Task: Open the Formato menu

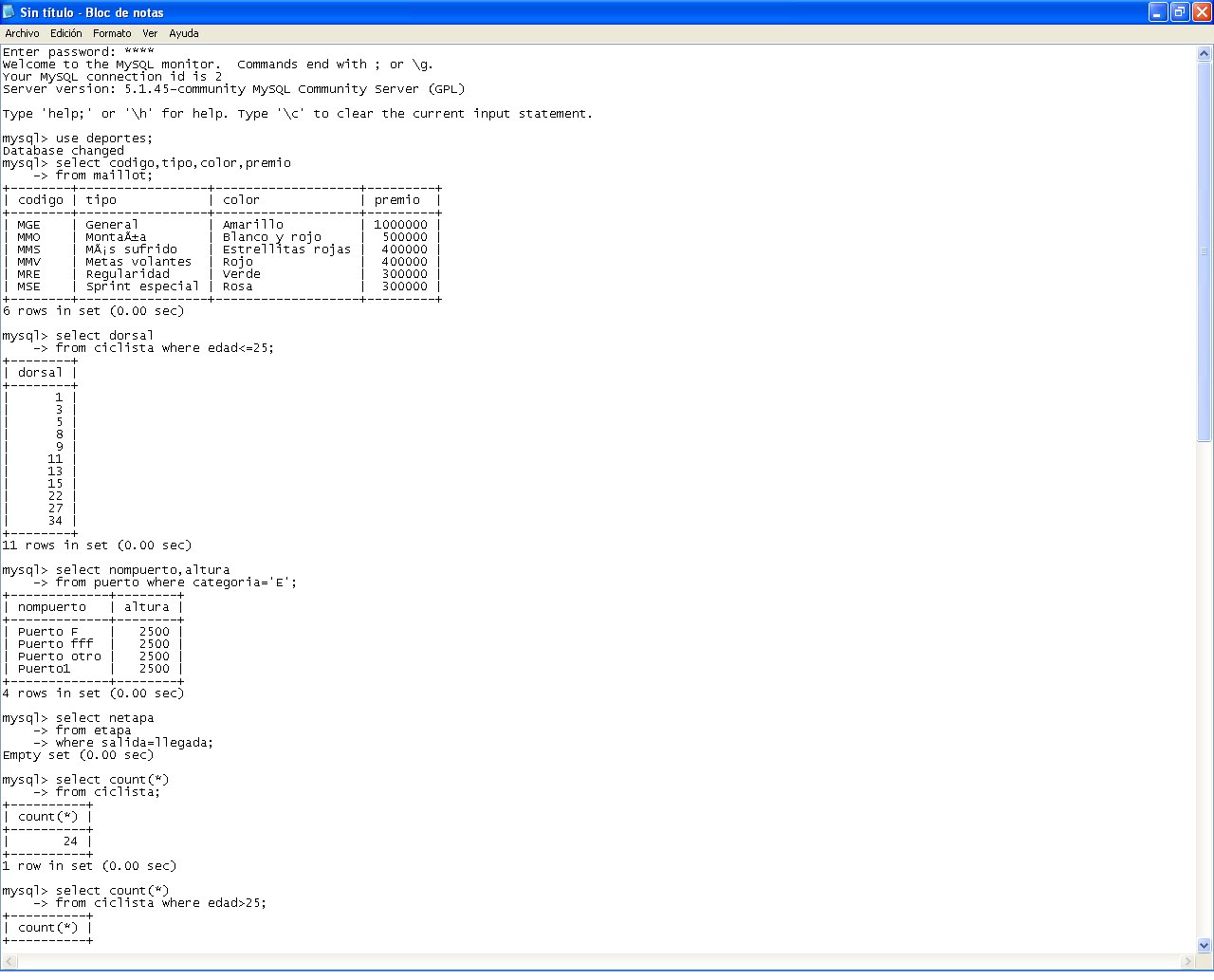Action: (112, 33)
